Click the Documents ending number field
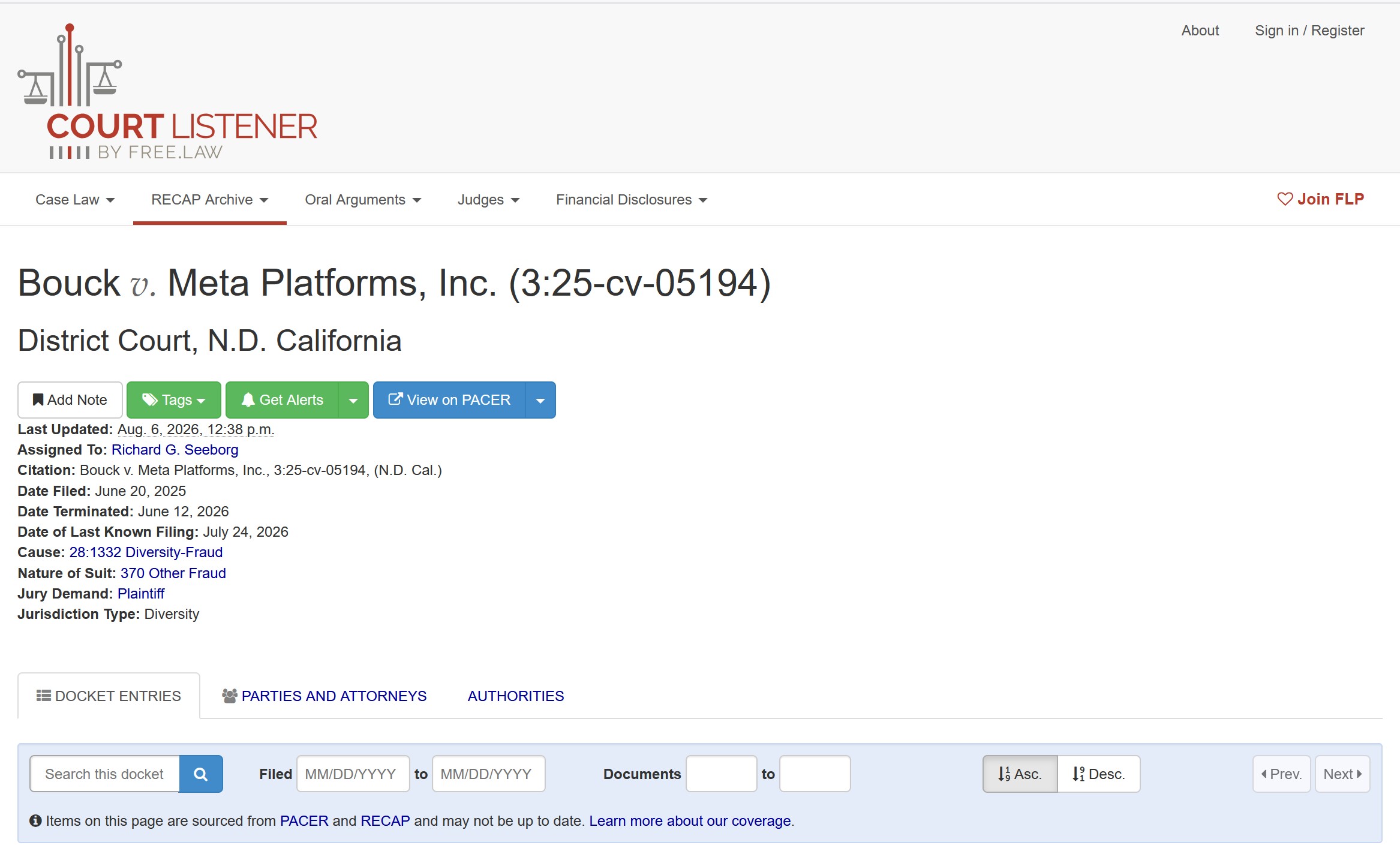1400x848 pixels. 815,774
